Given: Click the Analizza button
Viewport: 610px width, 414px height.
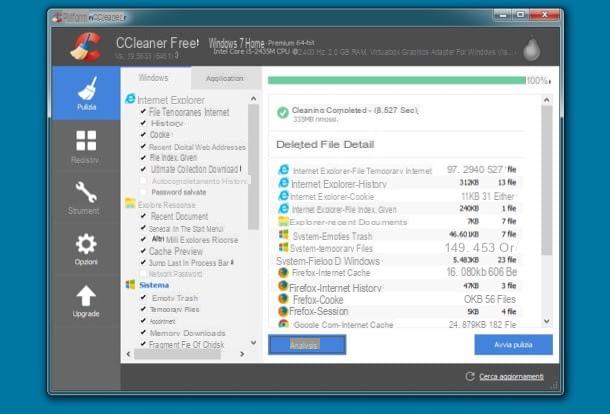Looking at the screenshot, I should click(307, 344).
